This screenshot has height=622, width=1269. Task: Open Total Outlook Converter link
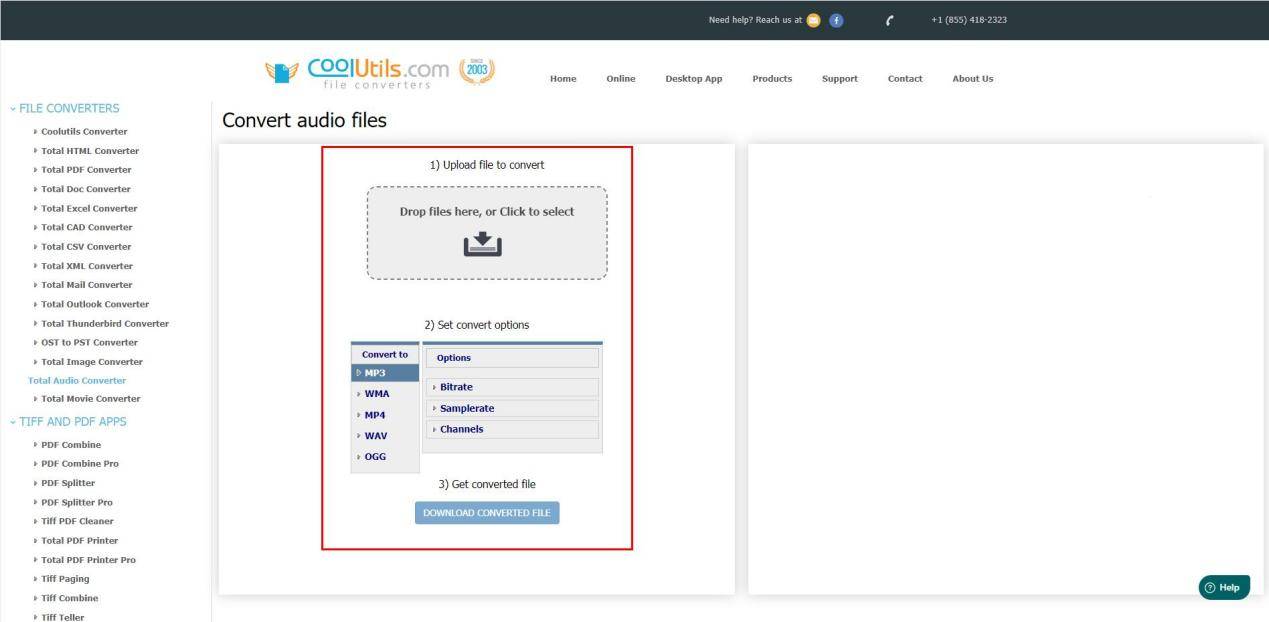pyautogui.click(x=95, y=304)
